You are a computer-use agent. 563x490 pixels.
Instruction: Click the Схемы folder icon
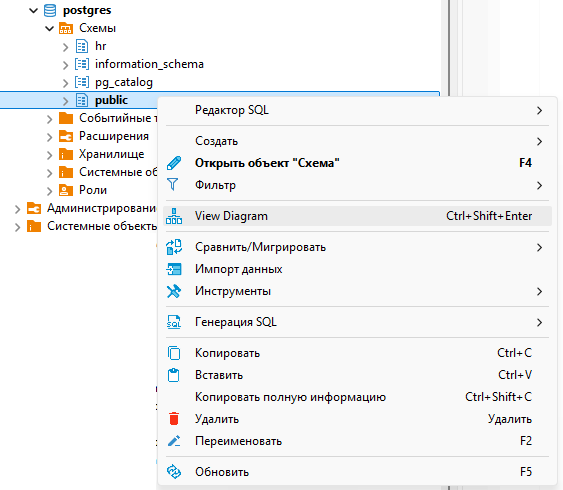click(66, 28)
